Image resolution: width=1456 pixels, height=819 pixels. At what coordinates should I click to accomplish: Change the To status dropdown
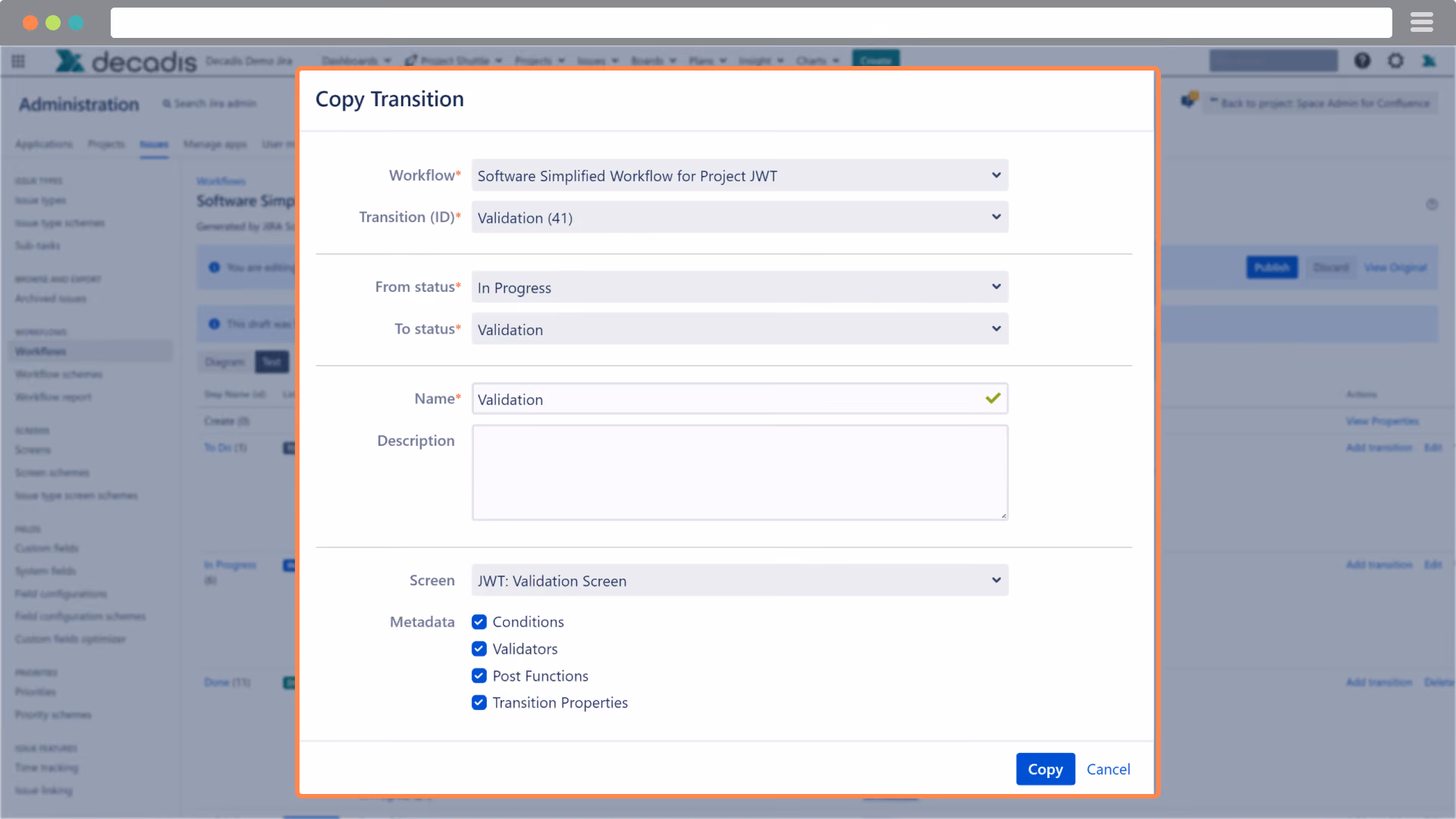(739, 329)
